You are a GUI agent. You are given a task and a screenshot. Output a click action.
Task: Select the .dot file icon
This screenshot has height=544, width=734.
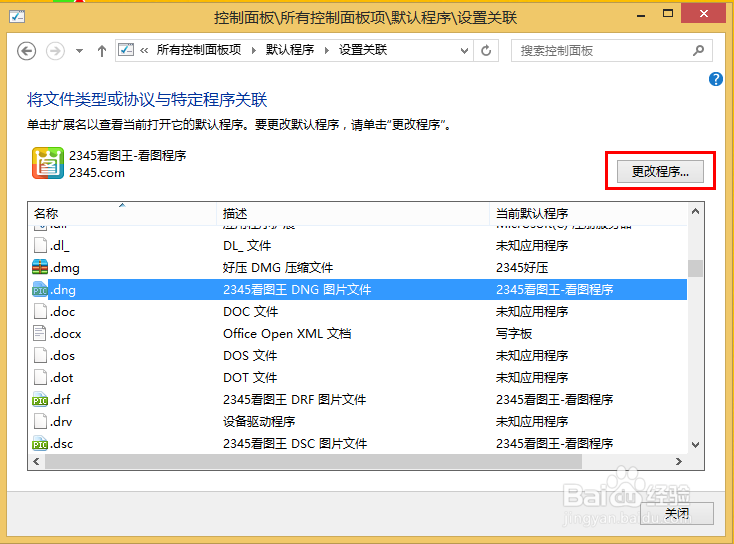coord(40,377)
